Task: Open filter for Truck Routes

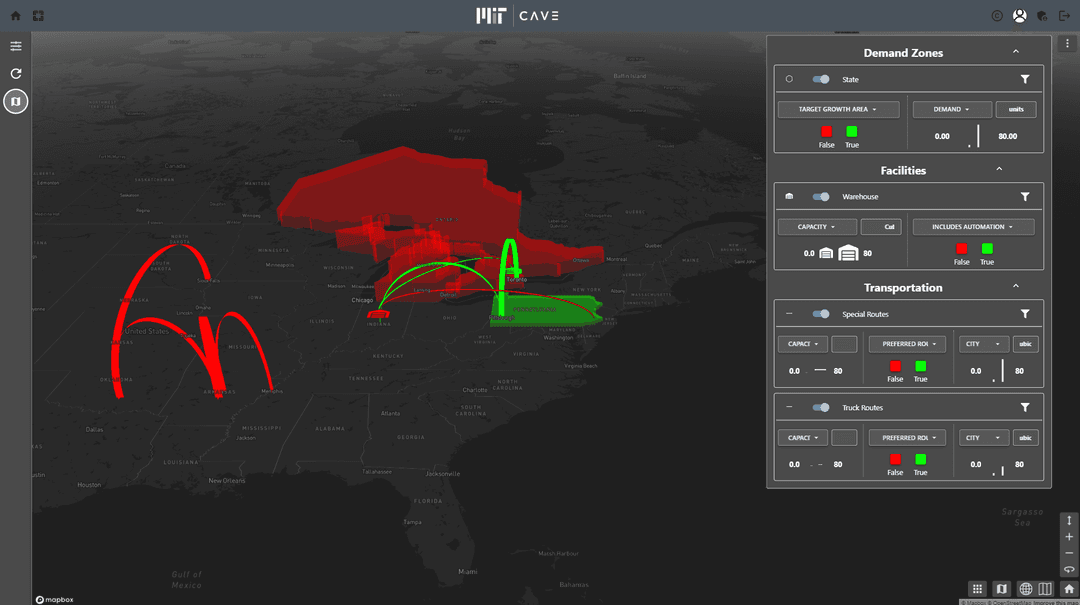Action: tap(1025, 407)
